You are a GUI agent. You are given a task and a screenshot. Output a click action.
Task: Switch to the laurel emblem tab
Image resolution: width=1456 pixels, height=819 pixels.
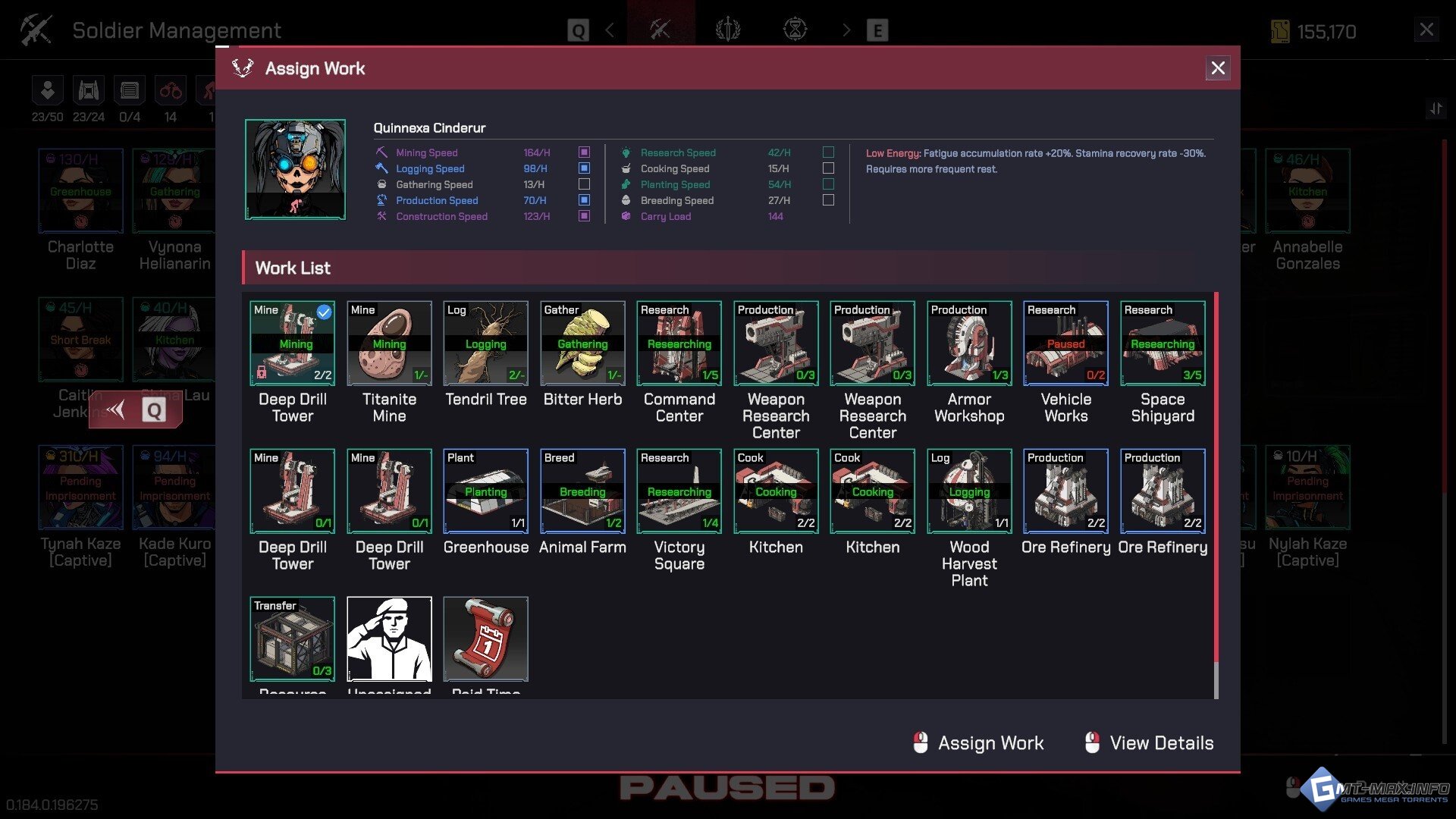727,30
